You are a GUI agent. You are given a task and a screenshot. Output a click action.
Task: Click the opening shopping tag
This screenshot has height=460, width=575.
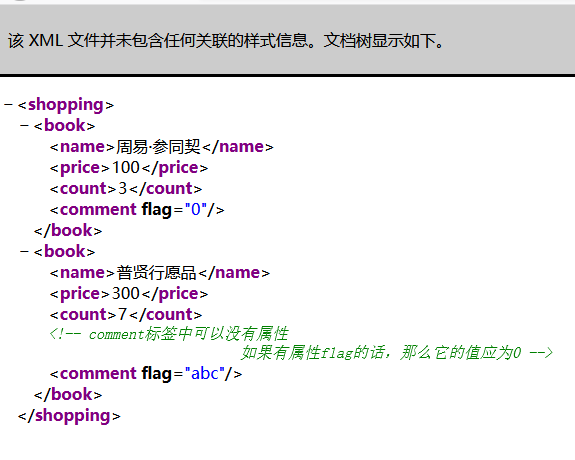[66, 105]
